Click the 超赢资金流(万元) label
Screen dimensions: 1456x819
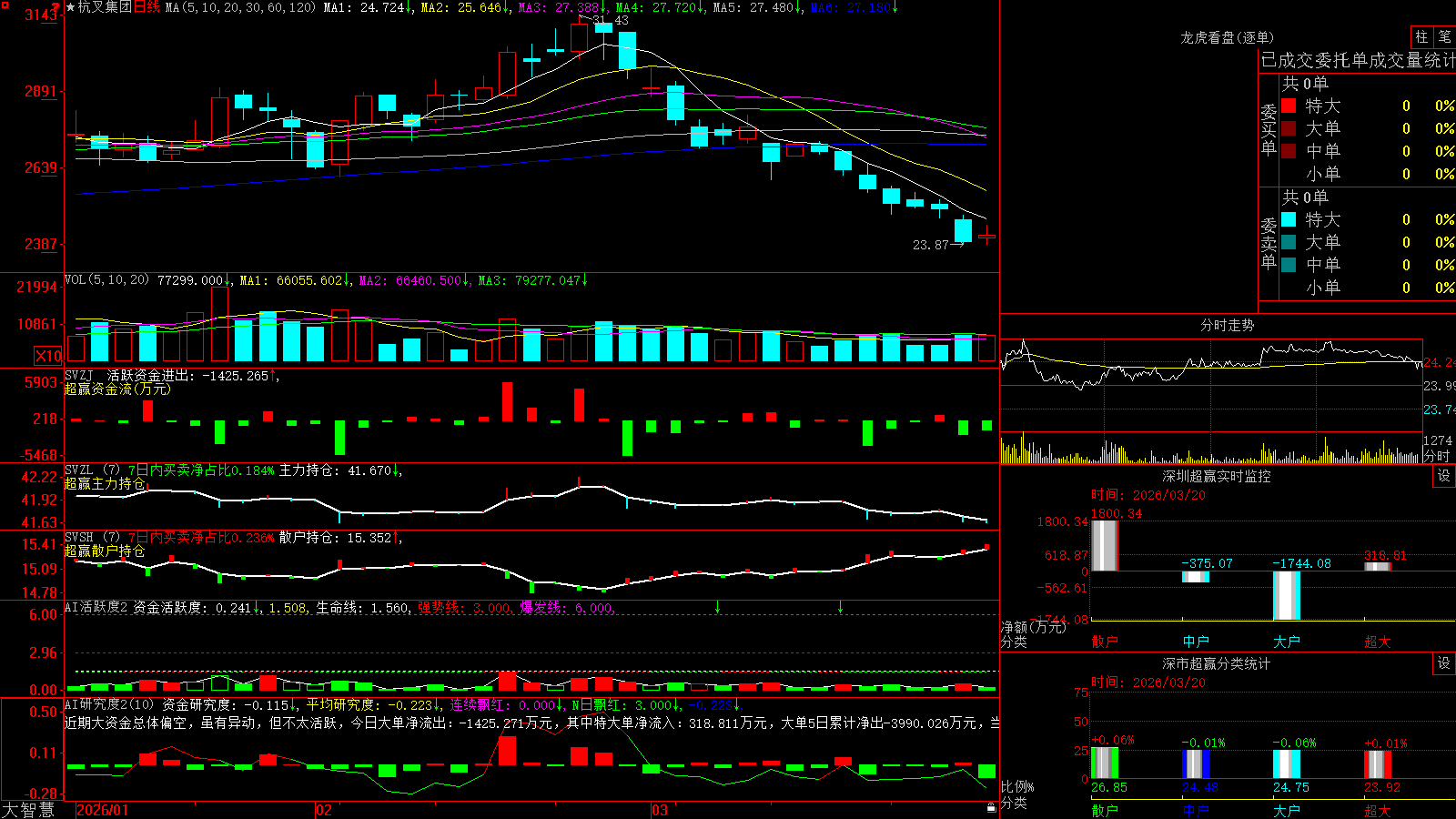117,389
